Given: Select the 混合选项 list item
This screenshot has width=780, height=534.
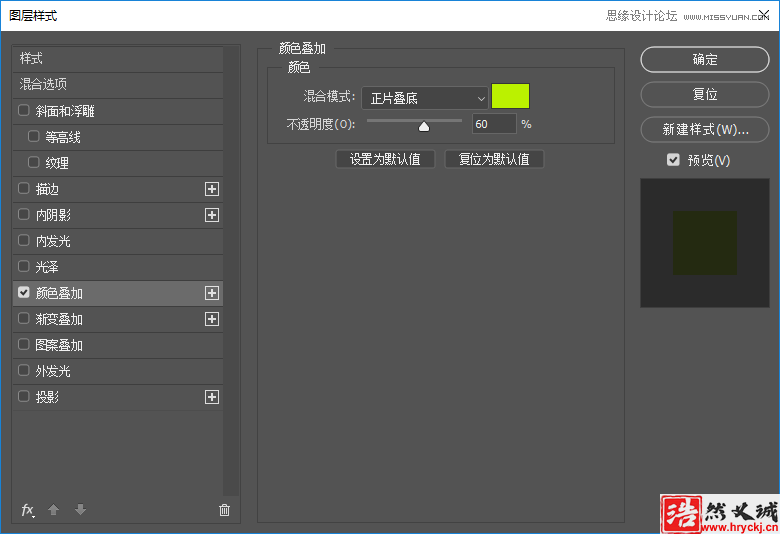Looking at the screenshot, I should [118, 85].
